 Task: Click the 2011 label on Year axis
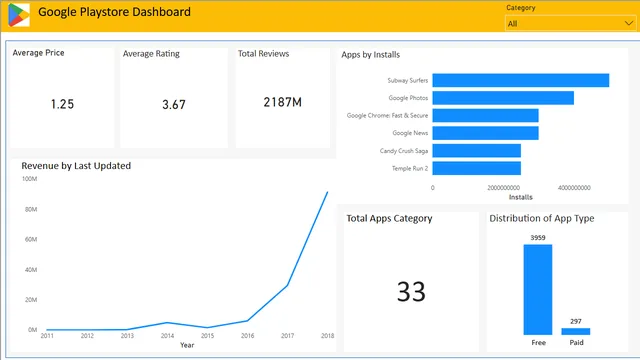pos(47,336)
